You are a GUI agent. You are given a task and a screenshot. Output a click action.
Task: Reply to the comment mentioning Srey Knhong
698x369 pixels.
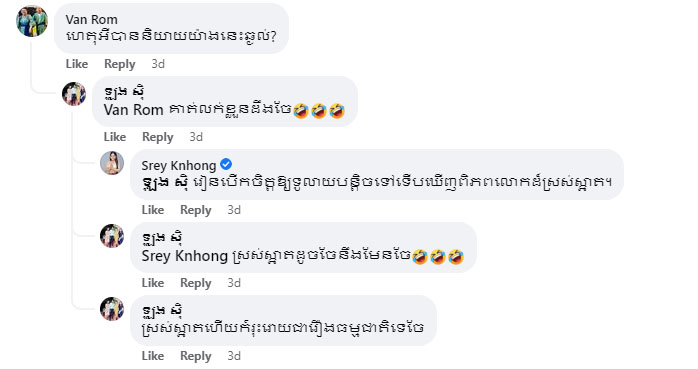tap(195, 283)
